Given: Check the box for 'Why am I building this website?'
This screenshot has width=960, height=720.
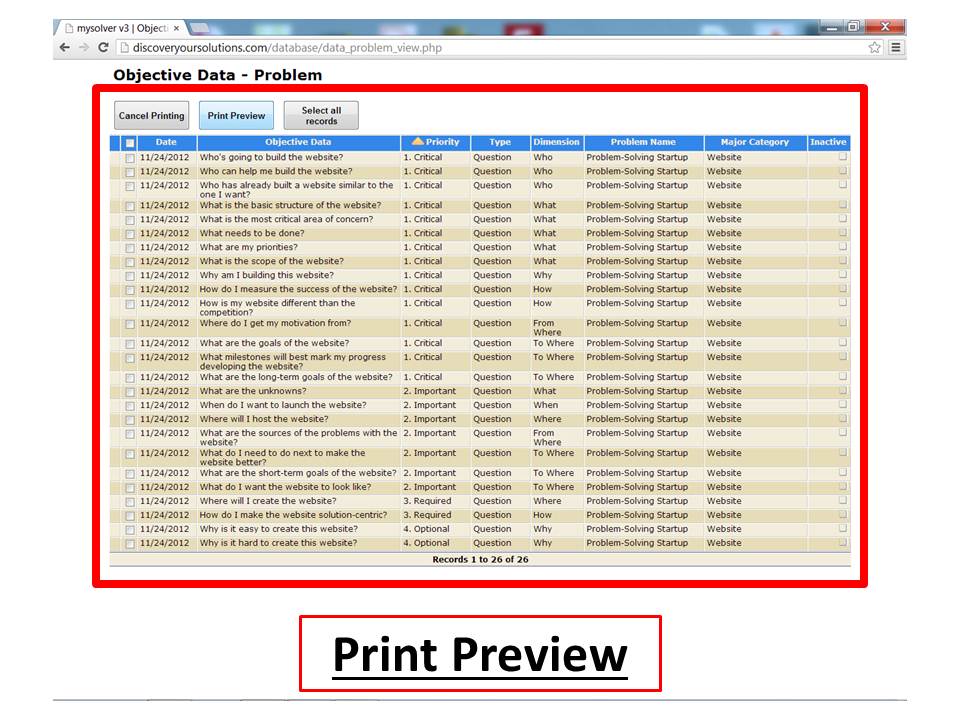Looking at the screenshot, I should (x=130, y=275).
